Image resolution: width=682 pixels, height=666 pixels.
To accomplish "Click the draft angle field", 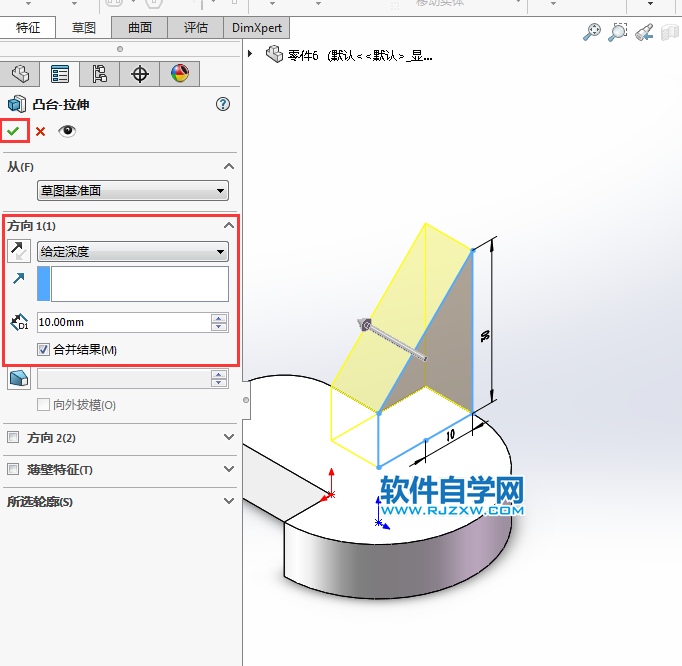I will [x=124, y=378].
